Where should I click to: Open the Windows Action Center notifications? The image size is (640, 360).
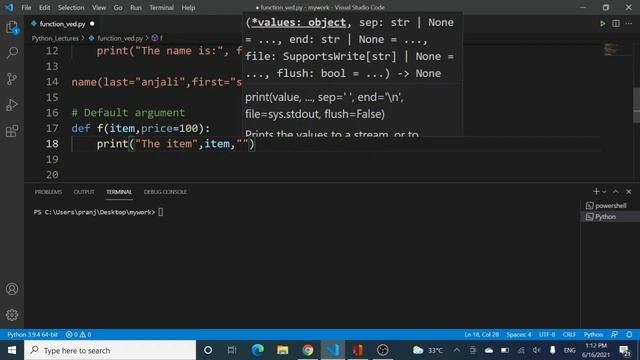pos(625,350)
